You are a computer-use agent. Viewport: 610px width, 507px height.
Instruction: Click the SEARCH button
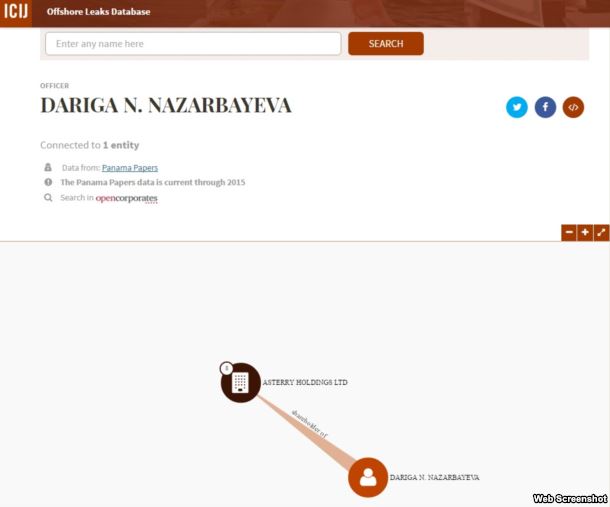click(386, 44)
